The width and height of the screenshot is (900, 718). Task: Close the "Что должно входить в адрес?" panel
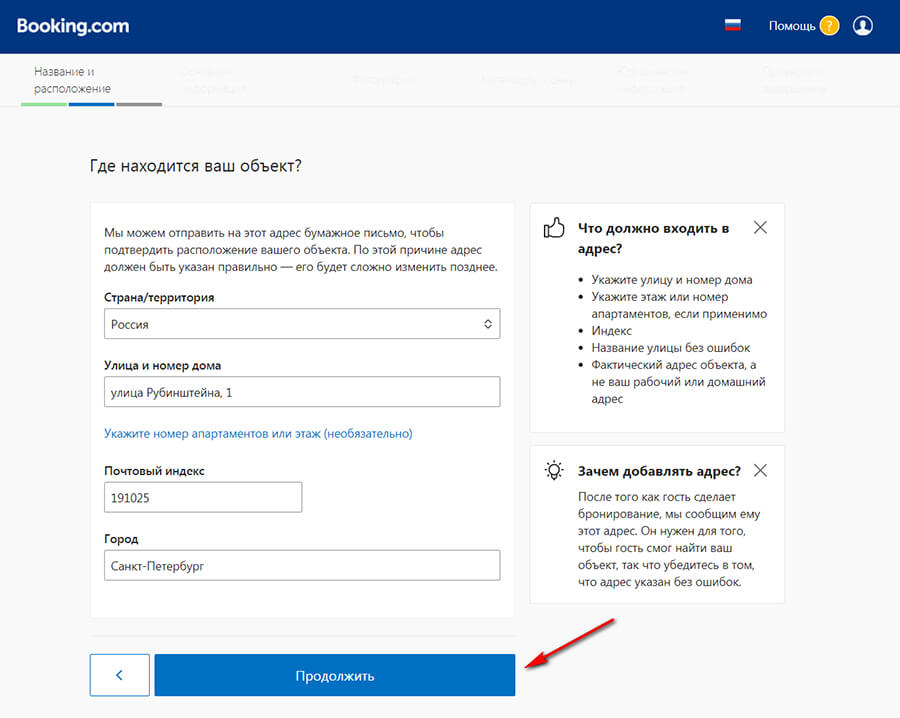click(x=760, y=227)
